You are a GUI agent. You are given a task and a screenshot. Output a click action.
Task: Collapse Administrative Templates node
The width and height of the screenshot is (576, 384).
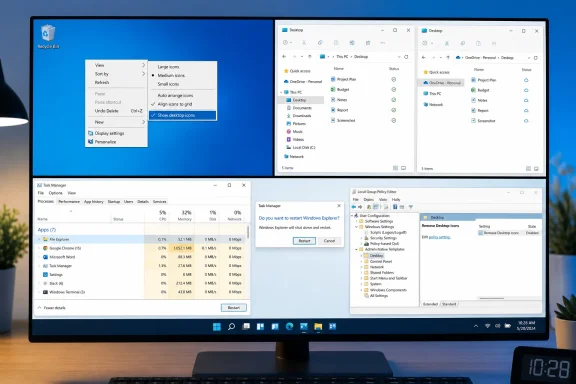[x=356, y=250]
